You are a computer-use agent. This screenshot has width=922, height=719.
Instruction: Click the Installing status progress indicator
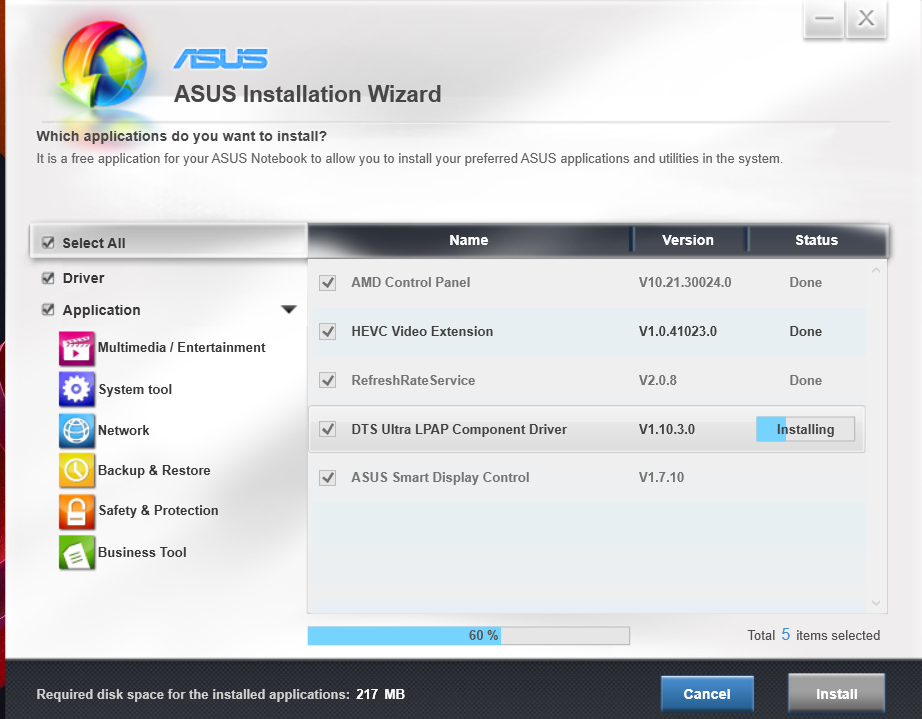tap(805, 429)
